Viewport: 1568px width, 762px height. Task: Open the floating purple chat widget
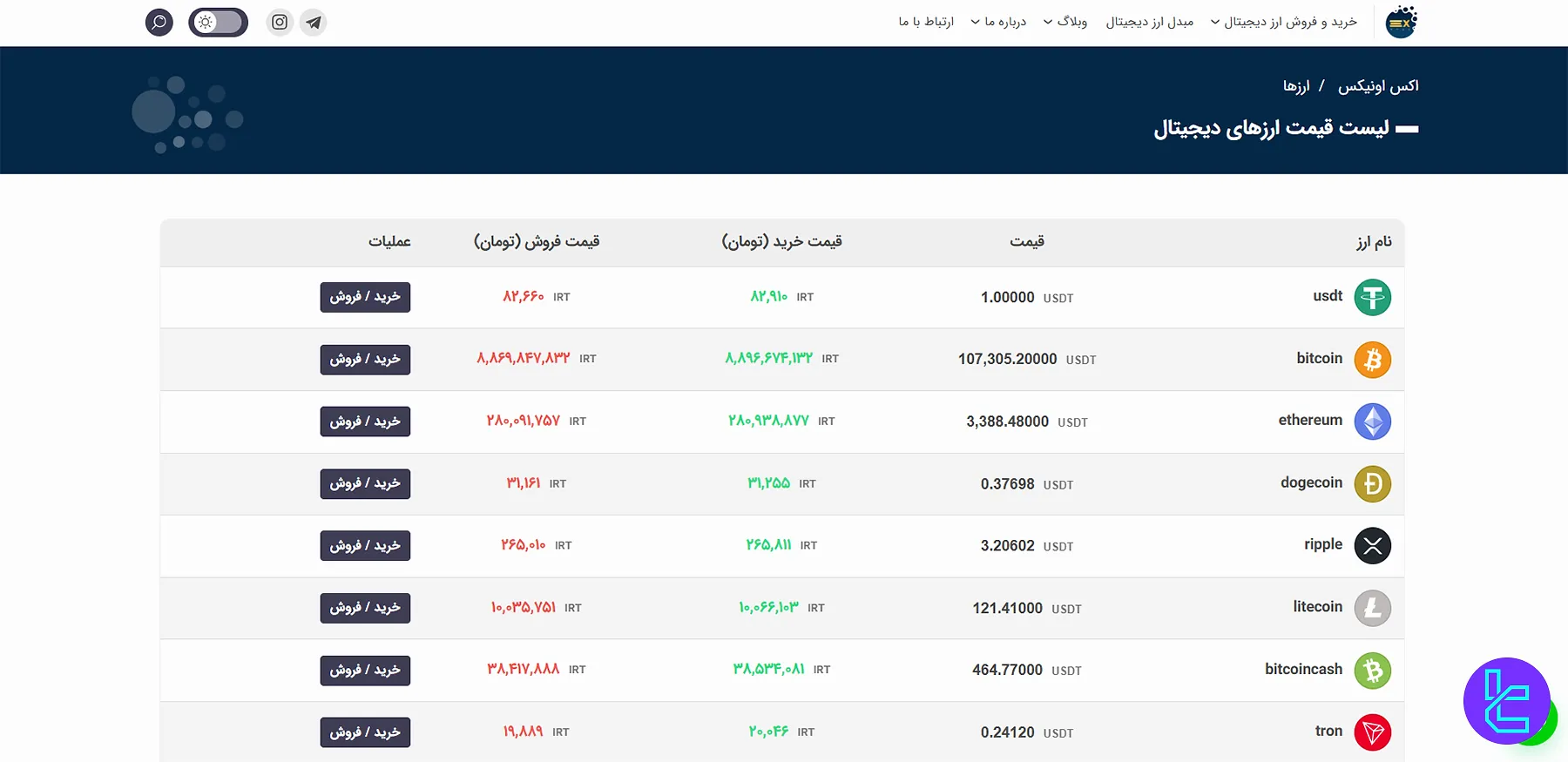pyautogui.click(x=1506, y=701)
